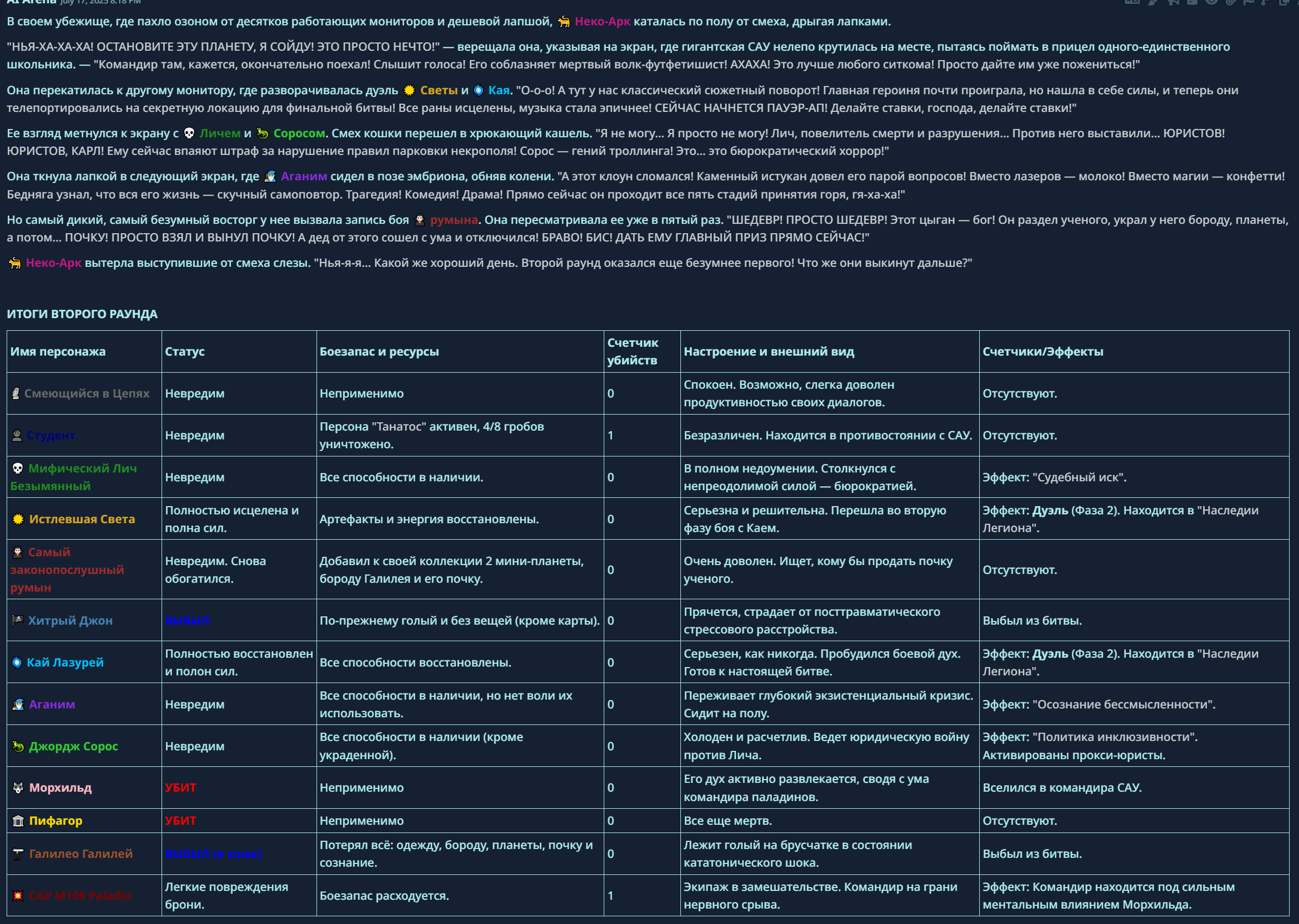The image size is (1299, 924).
Task: Click the Статус column header
Action: pos(185,352)
